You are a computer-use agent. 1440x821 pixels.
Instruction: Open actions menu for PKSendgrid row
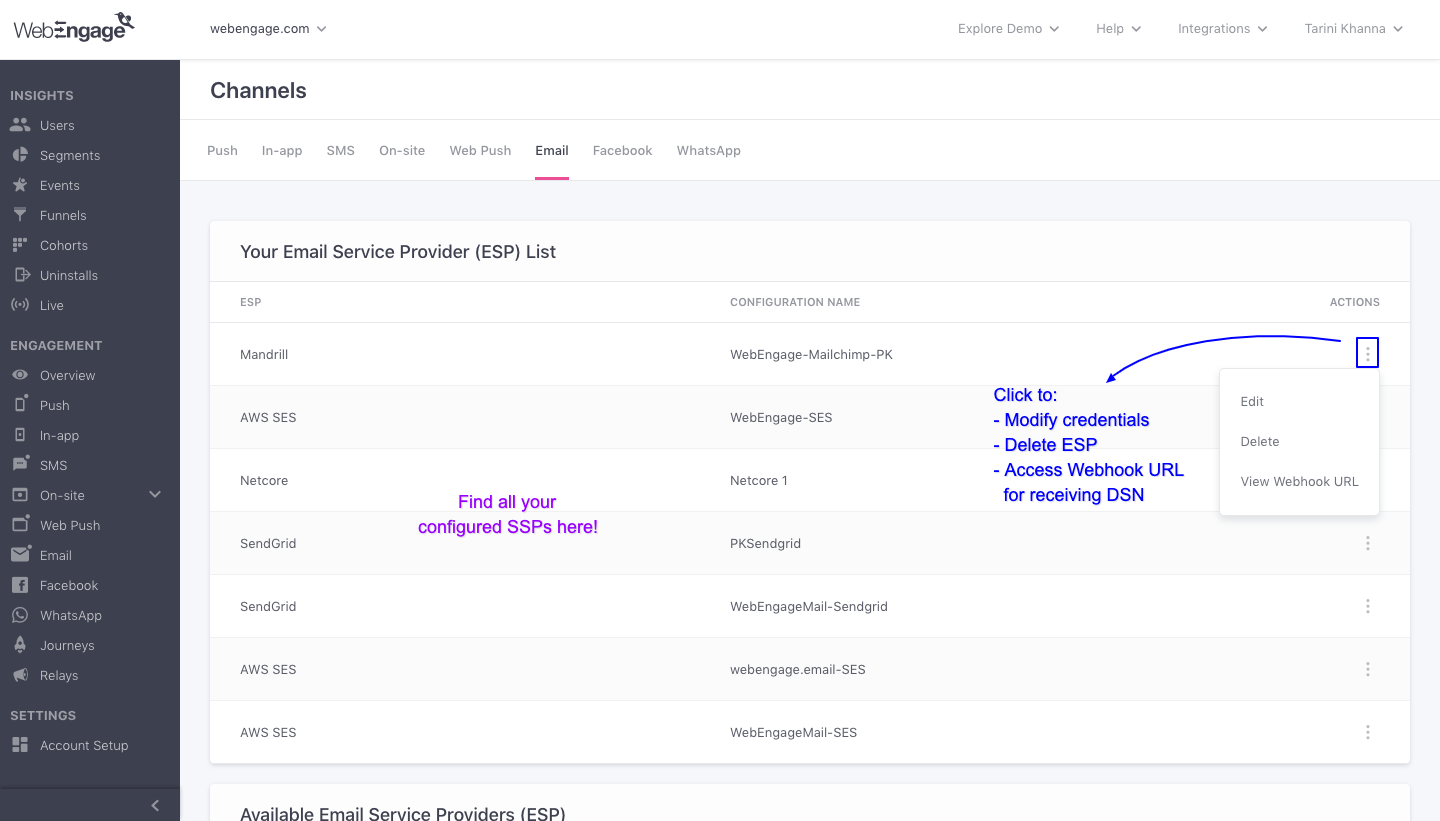(1367, 543)
